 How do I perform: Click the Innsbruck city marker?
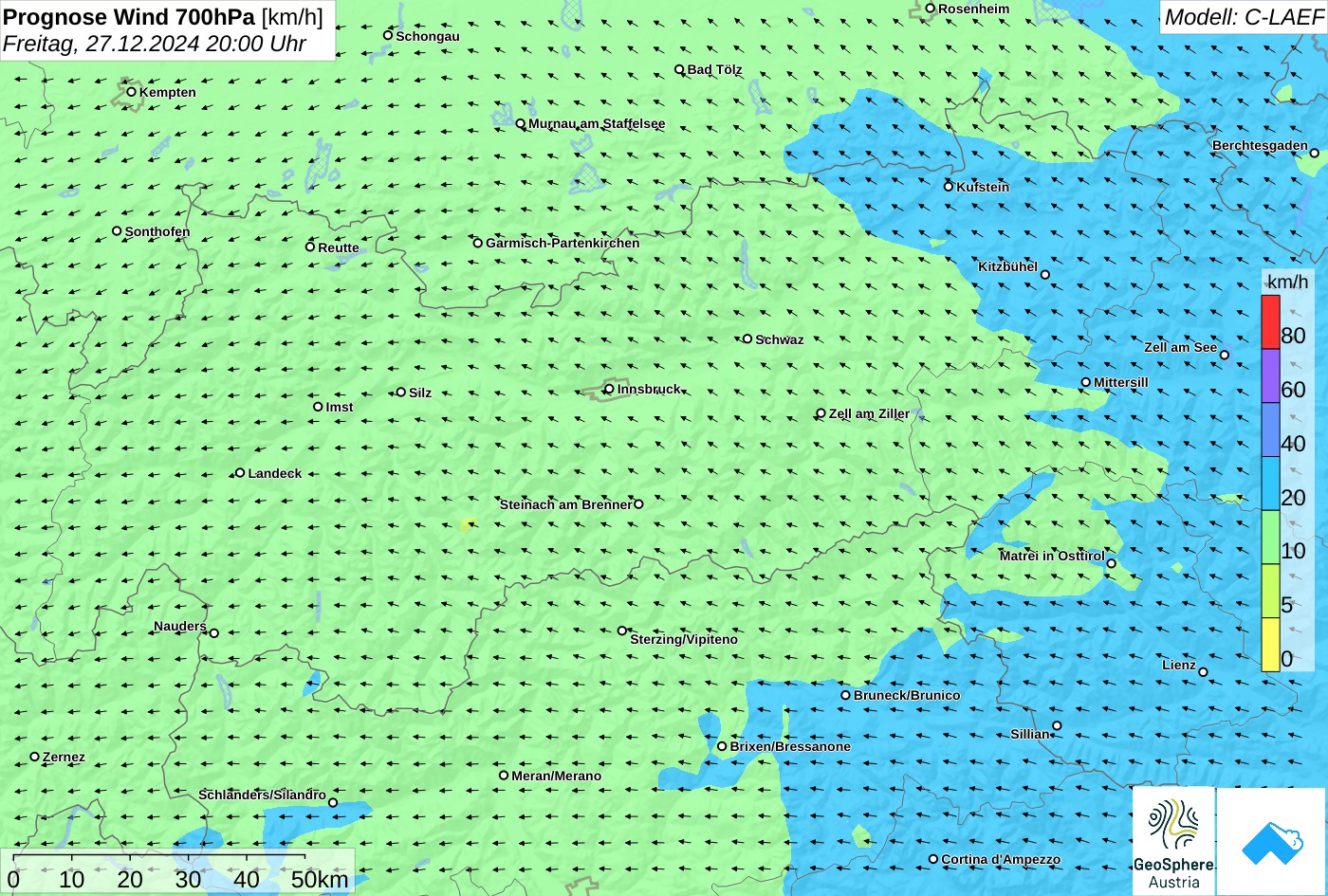click(x=609, y=389)
